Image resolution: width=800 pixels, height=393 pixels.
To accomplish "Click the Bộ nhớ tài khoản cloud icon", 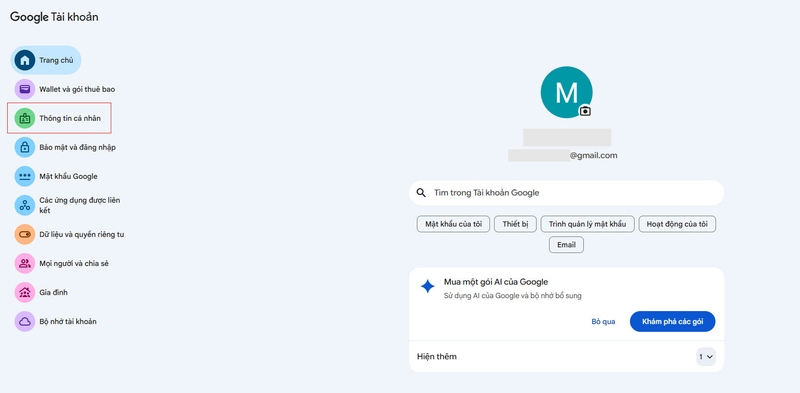I will (x=24, y=322).
